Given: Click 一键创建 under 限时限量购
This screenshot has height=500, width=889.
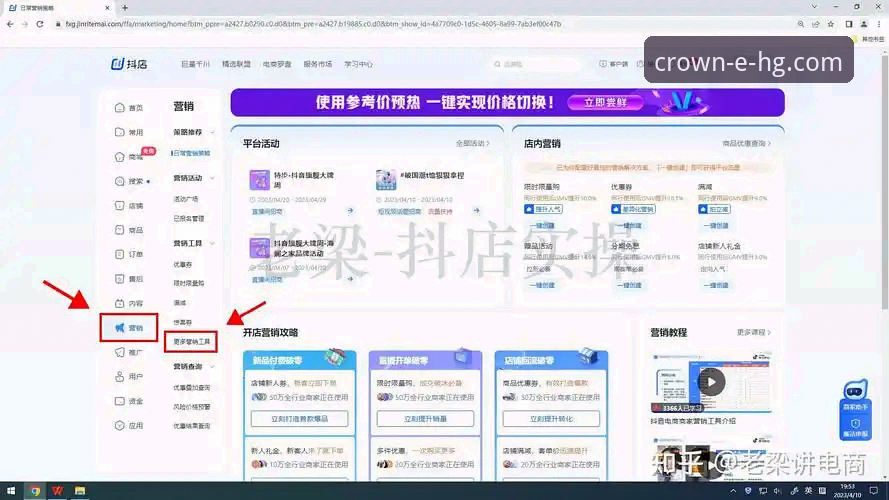Looking at the screenshot, I should (x=541, y=226).
